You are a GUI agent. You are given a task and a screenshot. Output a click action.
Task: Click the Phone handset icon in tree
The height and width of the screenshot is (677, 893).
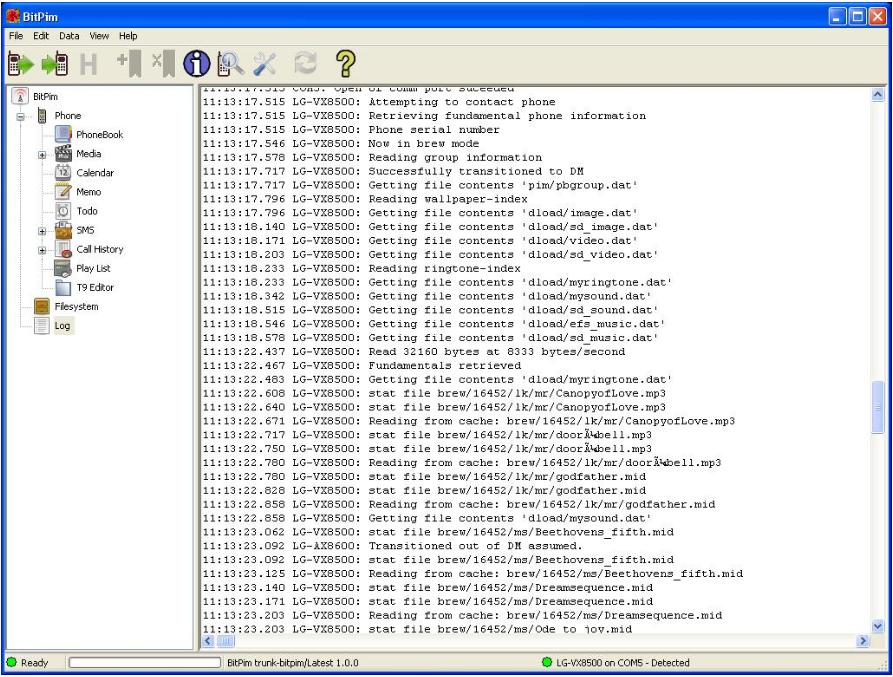pos(42,116)
